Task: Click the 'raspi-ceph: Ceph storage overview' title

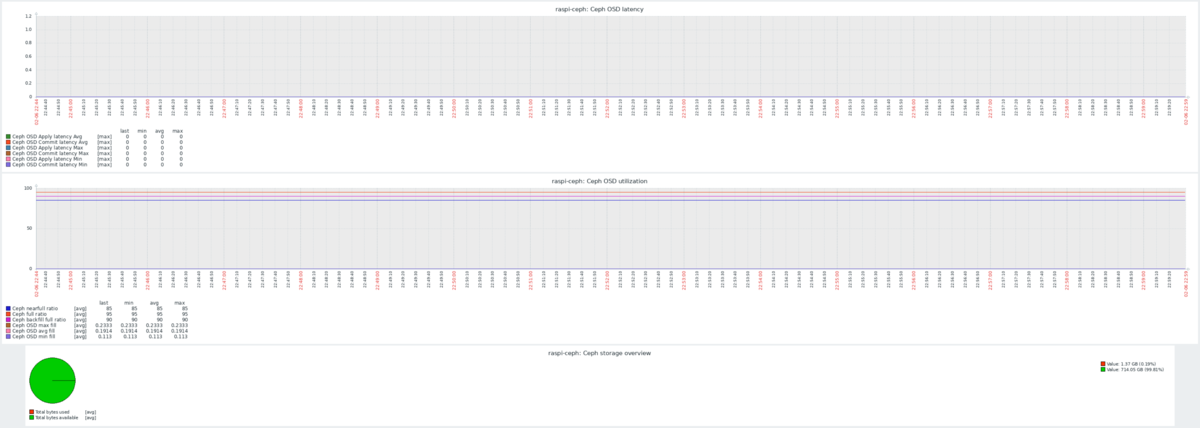Action: click(x=599, y=353)
